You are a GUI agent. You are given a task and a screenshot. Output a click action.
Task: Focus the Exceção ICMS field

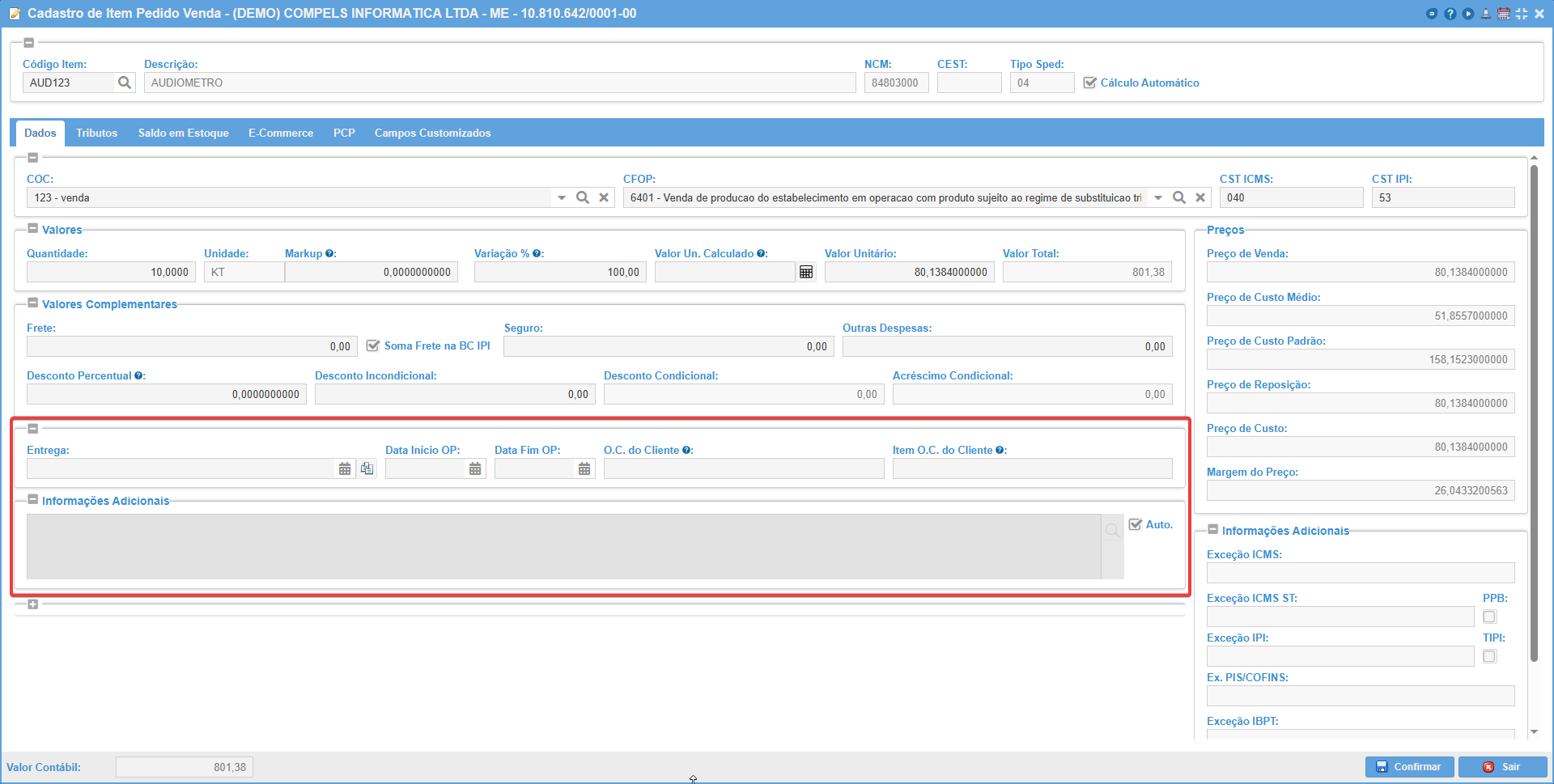click(1361, 573)
